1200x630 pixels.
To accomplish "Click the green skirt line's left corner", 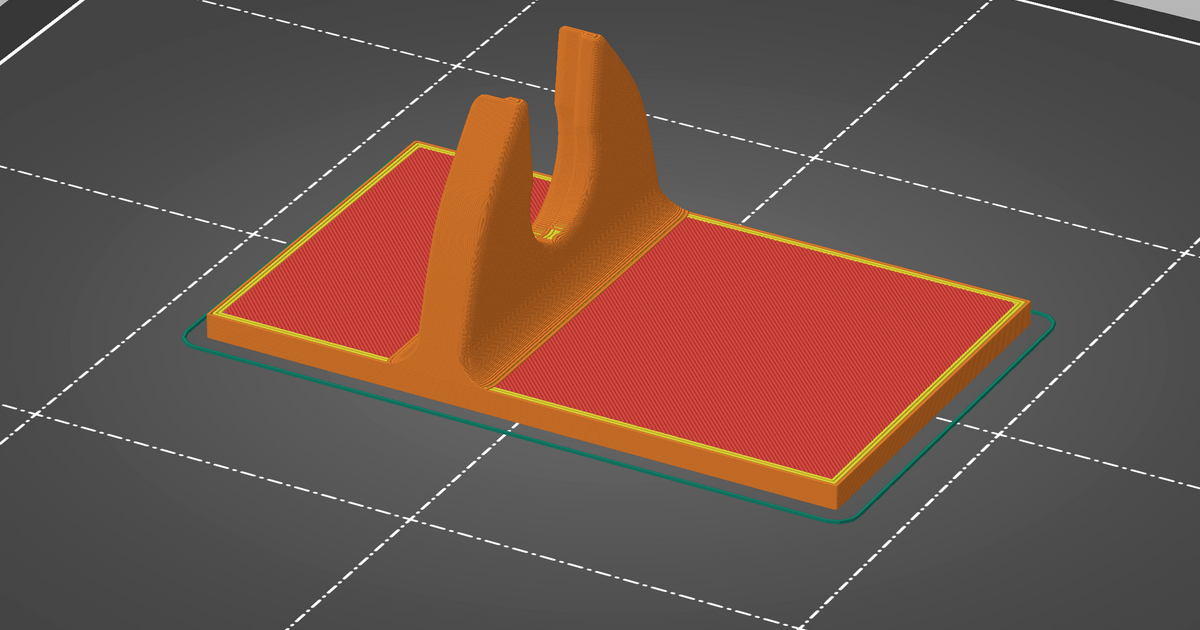I will coord(187,337).
